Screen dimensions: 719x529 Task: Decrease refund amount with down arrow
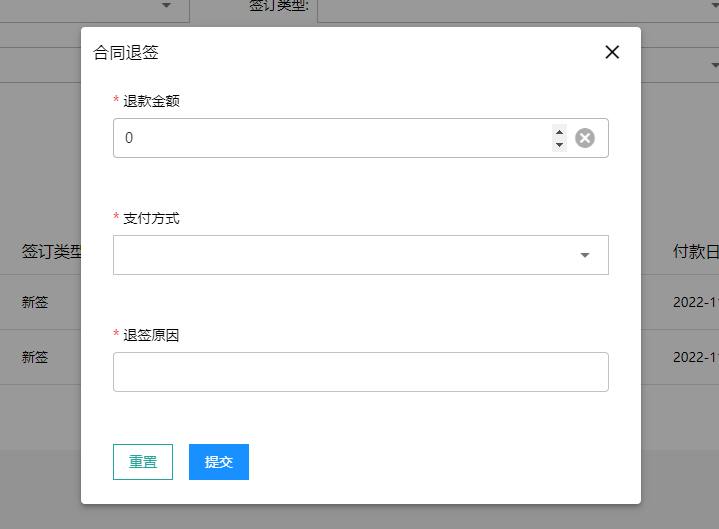tap(559, 145)
